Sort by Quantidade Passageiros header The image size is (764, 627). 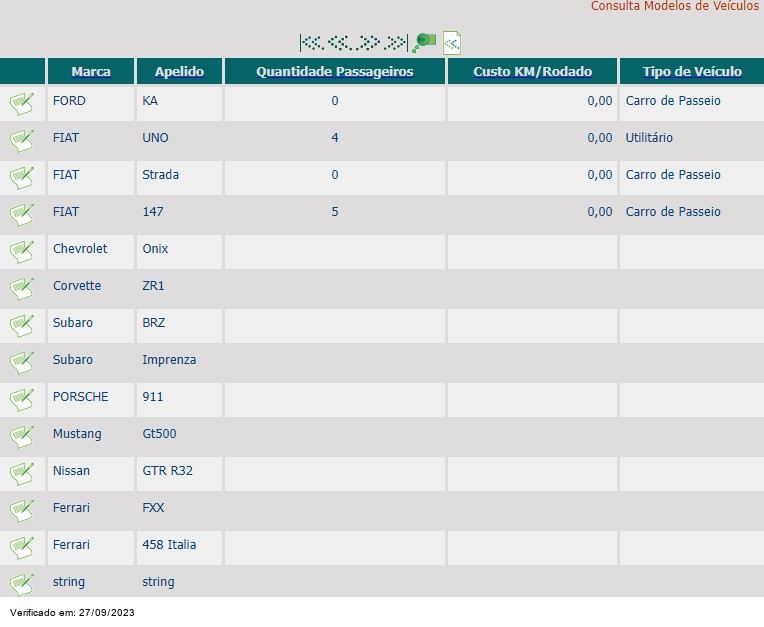[335, 72]
